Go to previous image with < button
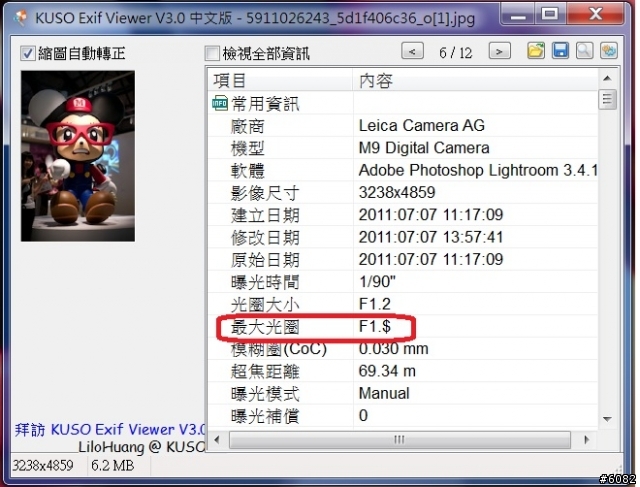The image size is (640, 487). [412, 51]
